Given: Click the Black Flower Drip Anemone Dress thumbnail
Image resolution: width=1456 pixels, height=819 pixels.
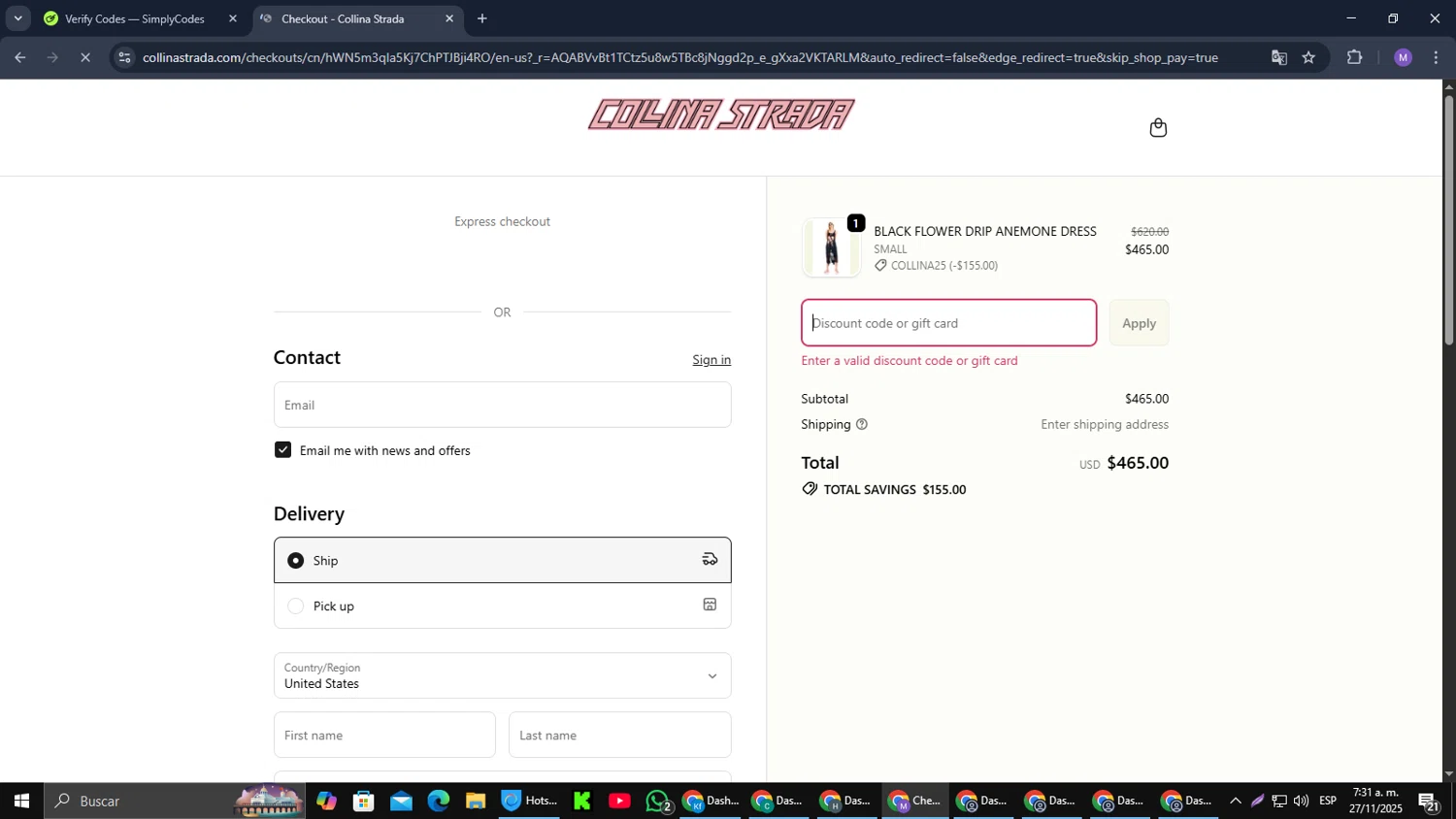Looking at the screenshot, I should [x=831, y=247].
